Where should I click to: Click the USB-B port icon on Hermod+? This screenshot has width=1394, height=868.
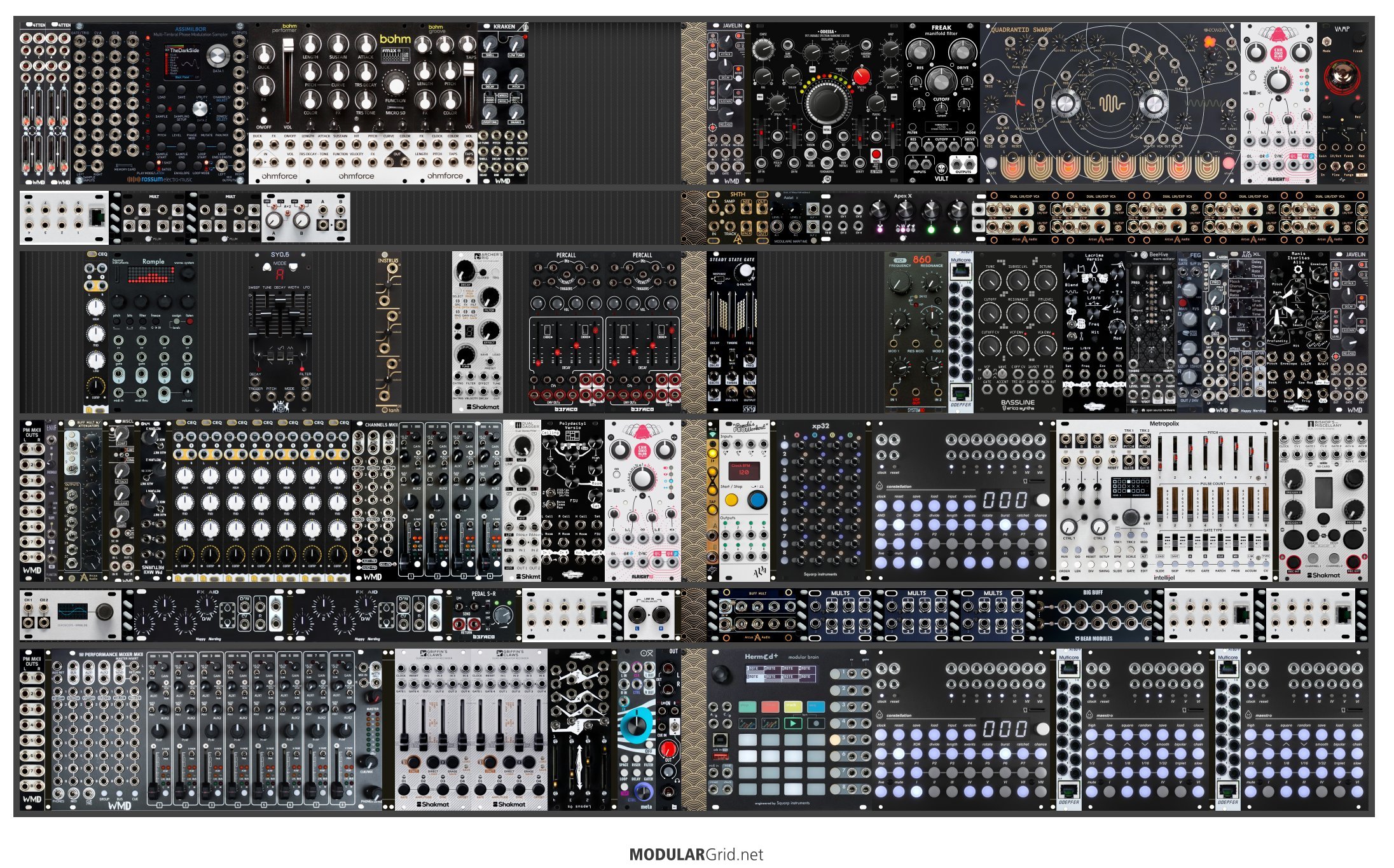point(721,740)
